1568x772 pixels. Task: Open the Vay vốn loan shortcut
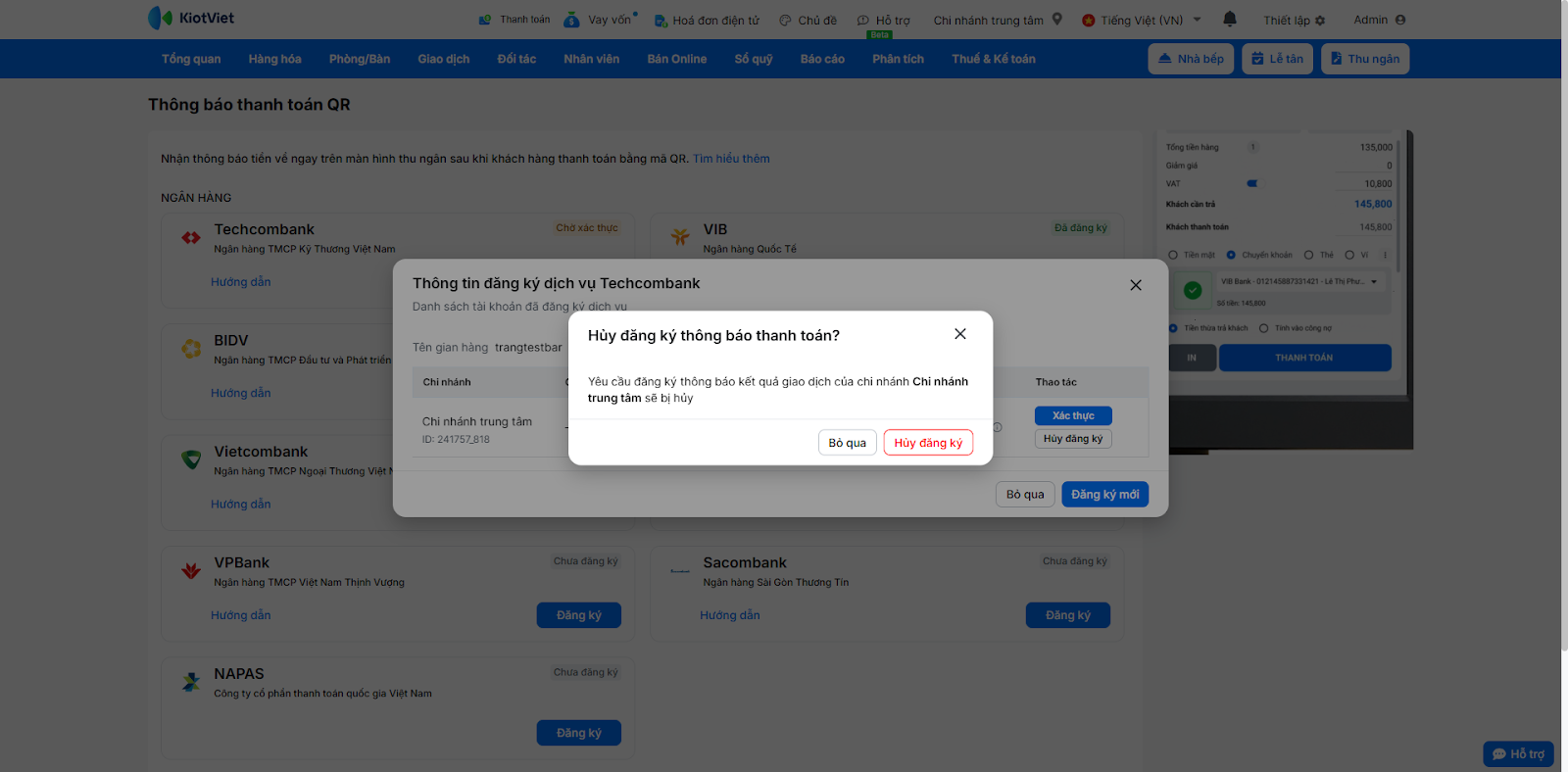coord(600,20)
